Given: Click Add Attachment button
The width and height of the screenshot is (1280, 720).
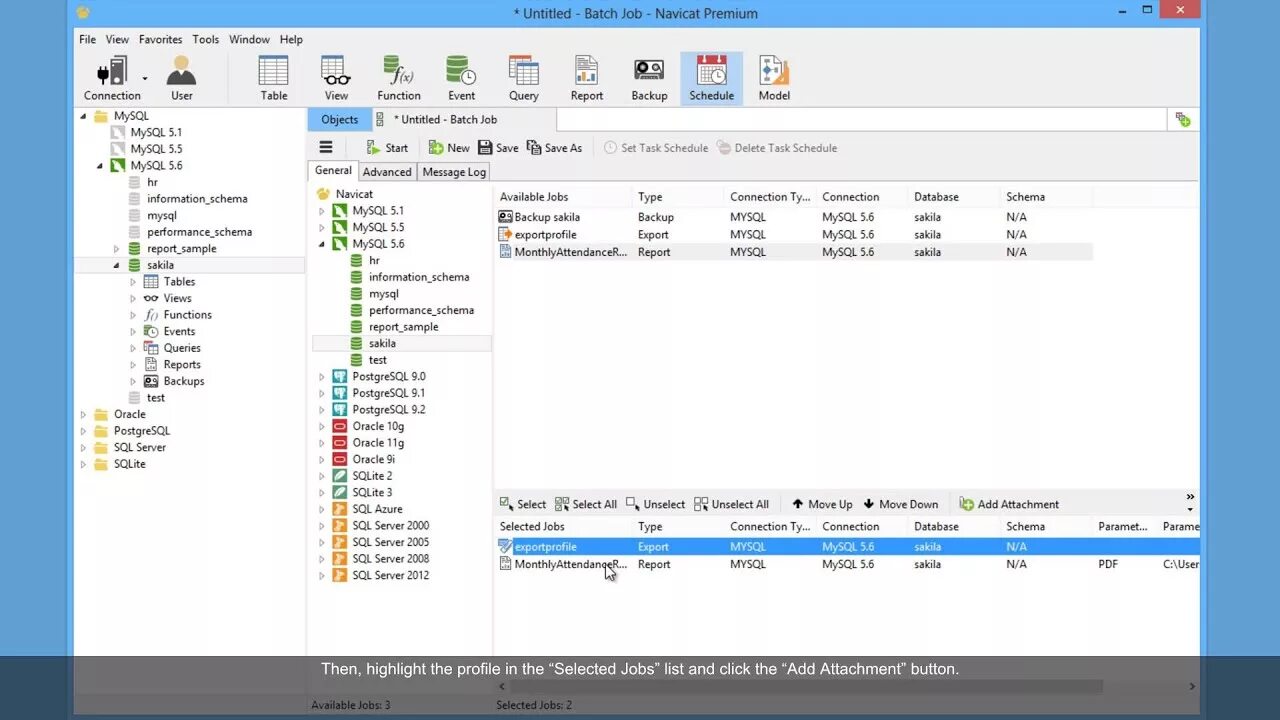Looking at the screenshot, I should [1009, 504].
